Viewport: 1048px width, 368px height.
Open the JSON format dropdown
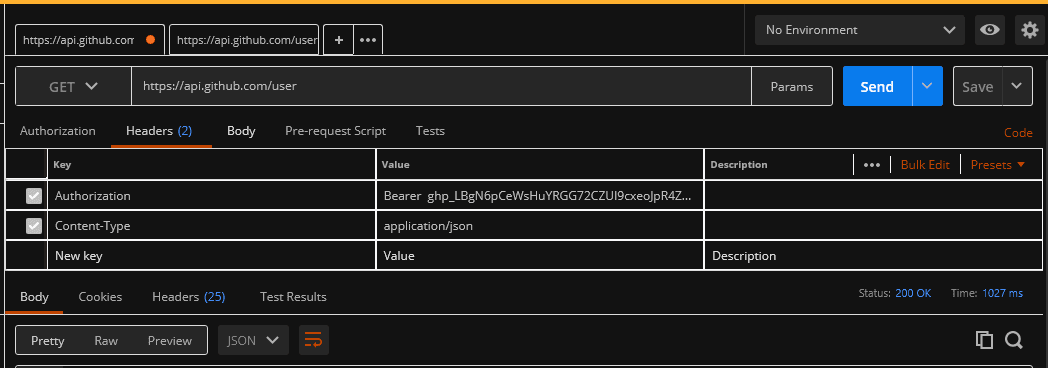coord(253,341)
